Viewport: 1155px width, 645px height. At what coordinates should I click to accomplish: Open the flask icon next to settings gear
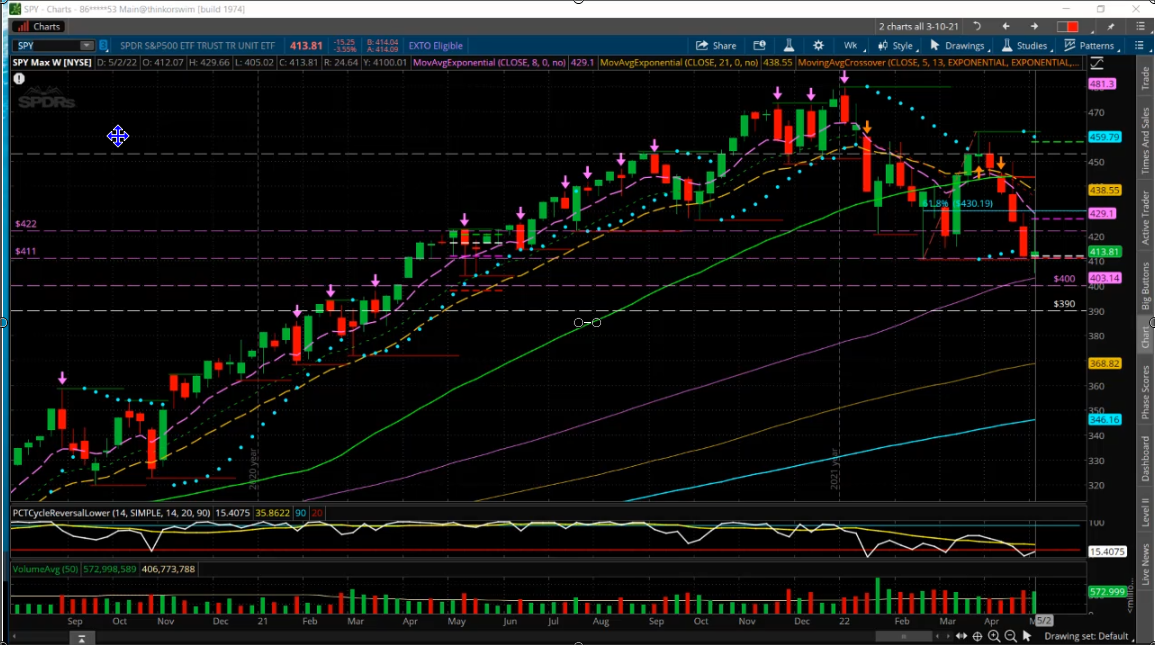pos(788,46)
